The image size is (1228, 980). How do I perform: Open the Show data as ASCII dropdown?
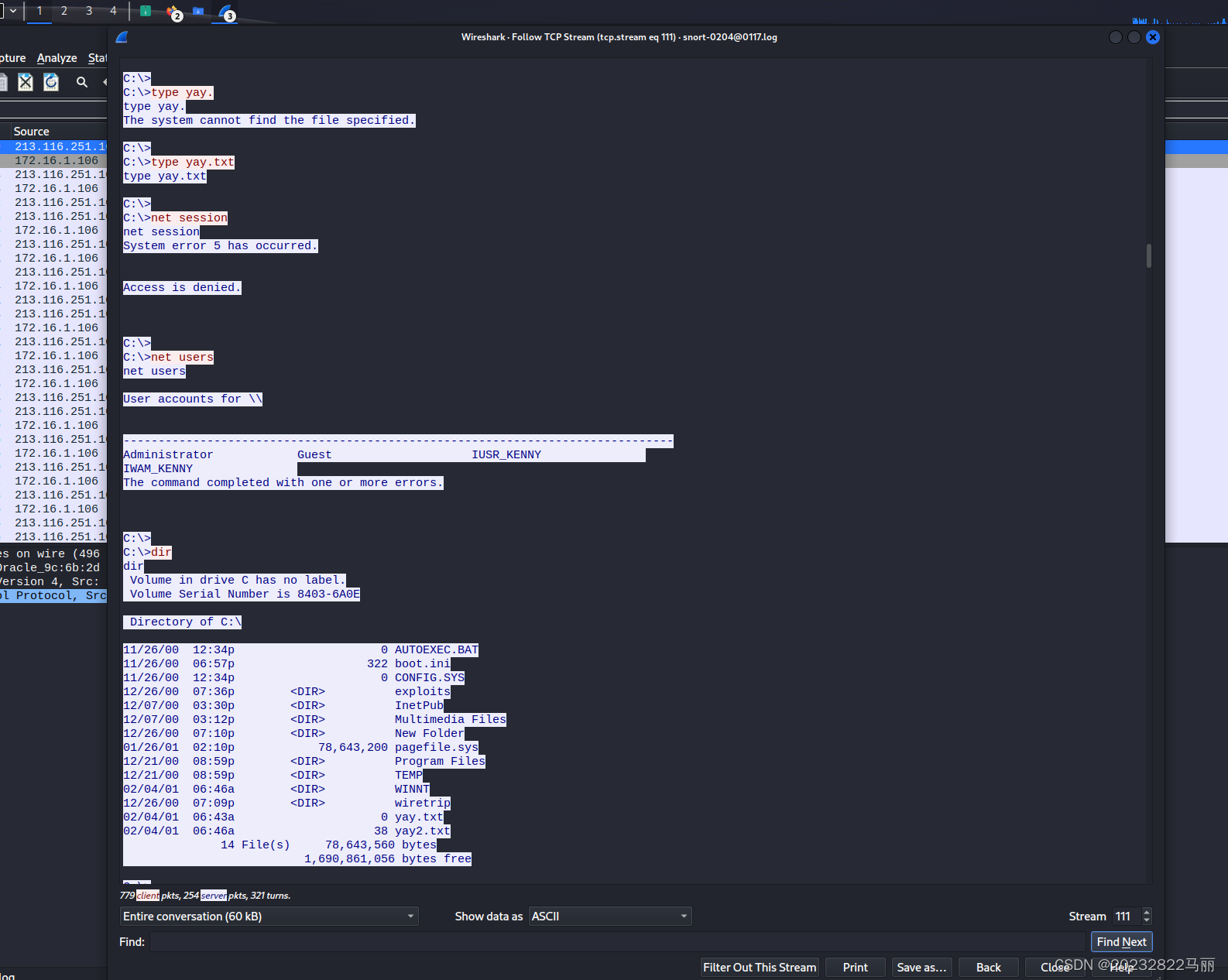click(610, 917)
